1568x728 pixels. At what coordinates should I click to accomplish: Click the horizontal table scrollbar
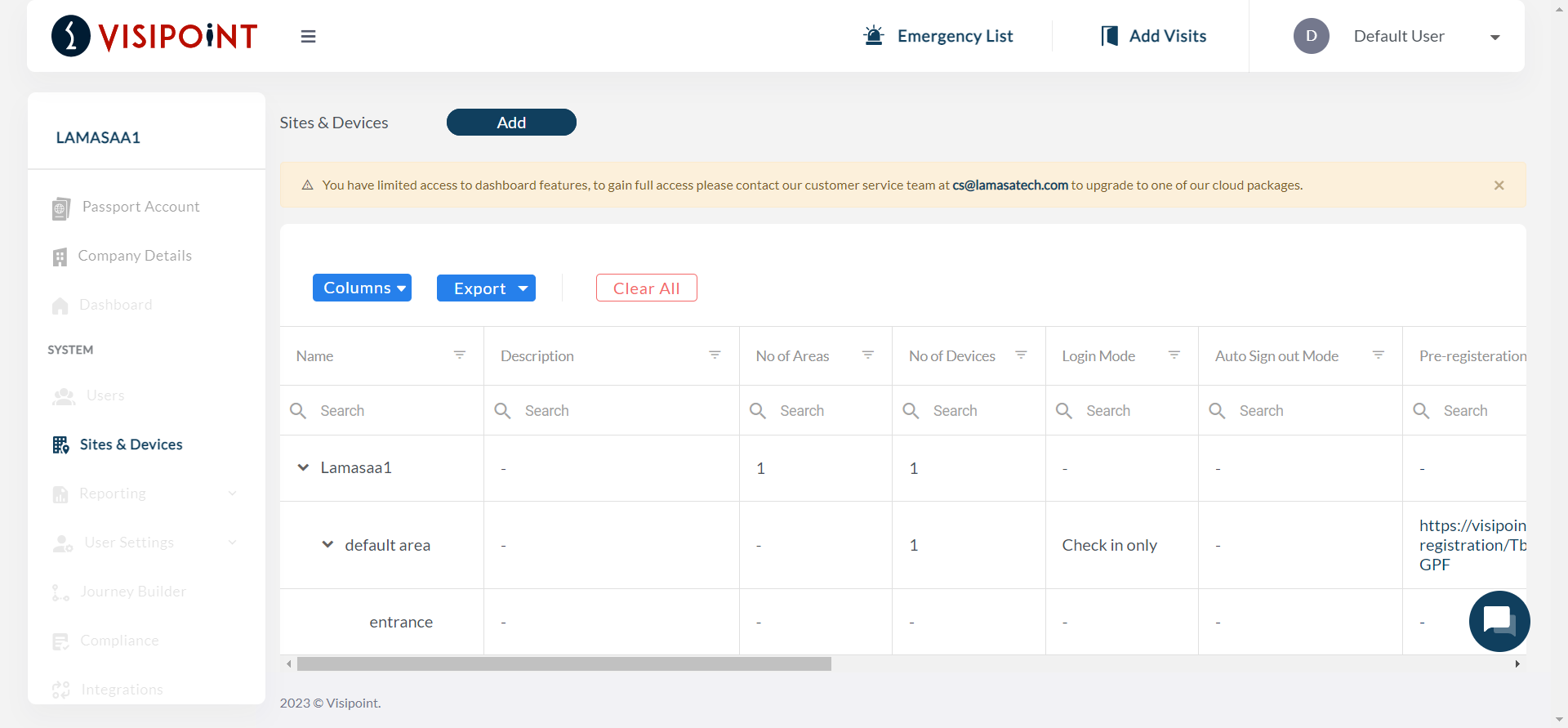click(x=563, y=664)
